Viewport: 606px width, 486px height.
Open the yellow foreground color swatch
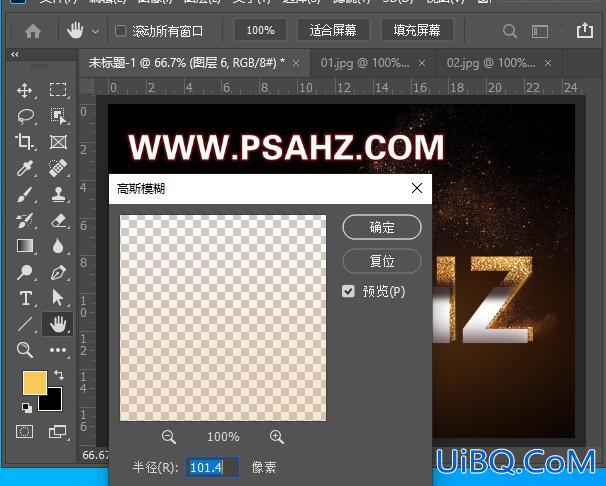(35, 383)
